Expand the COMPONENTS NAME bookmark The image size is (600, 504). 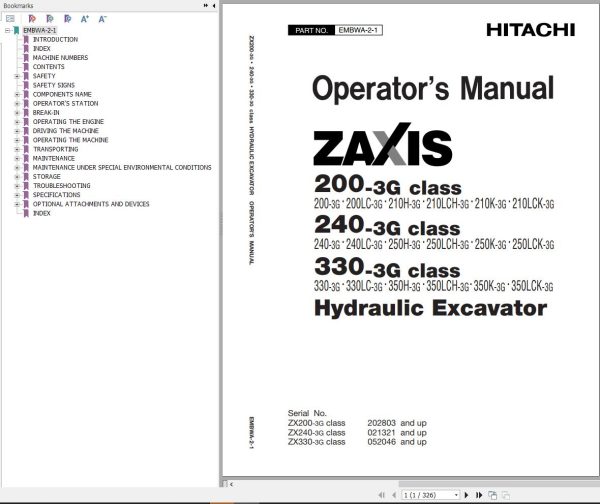click(17, 95)
